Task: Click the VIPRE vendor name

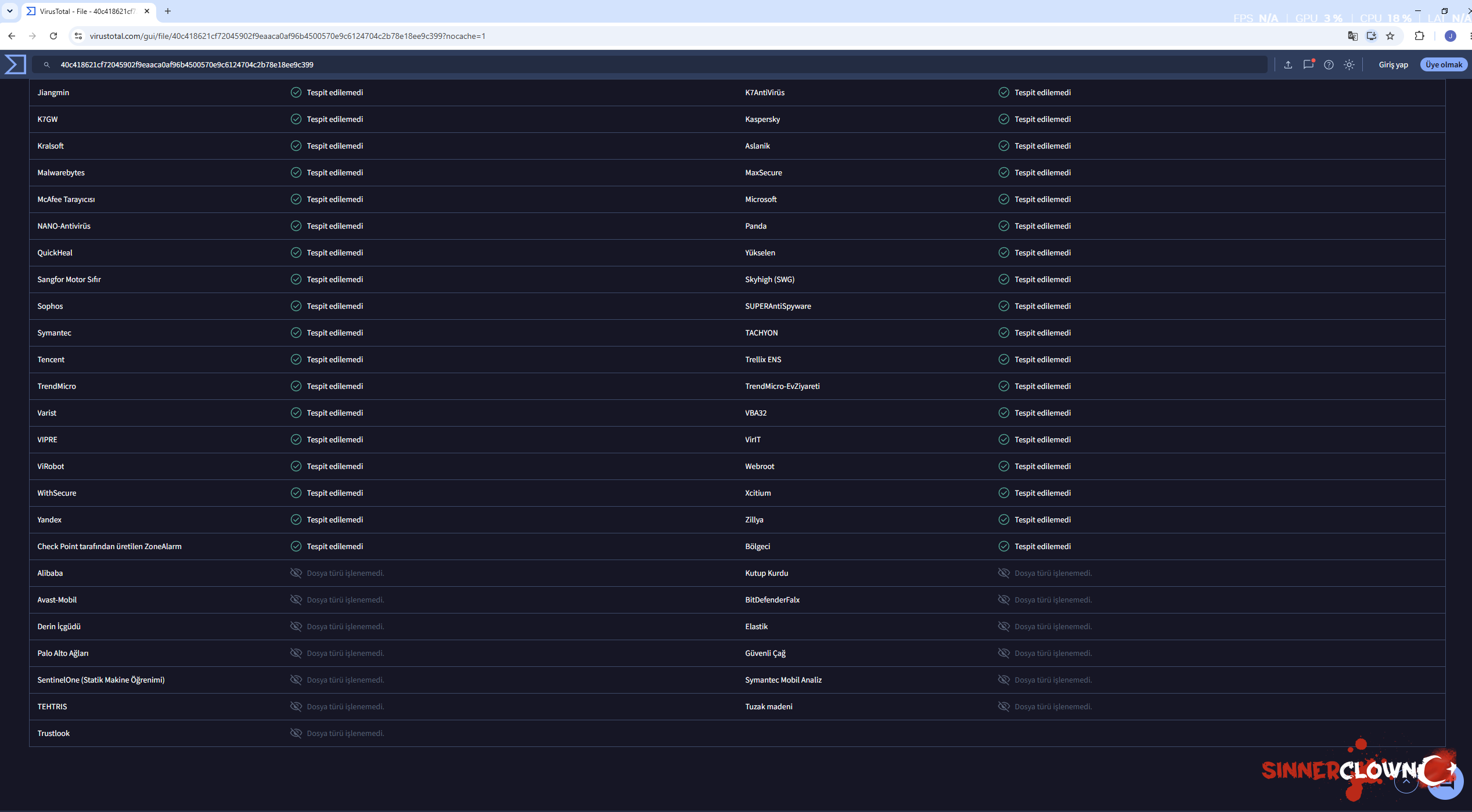Action: click(x=47, y=439)
